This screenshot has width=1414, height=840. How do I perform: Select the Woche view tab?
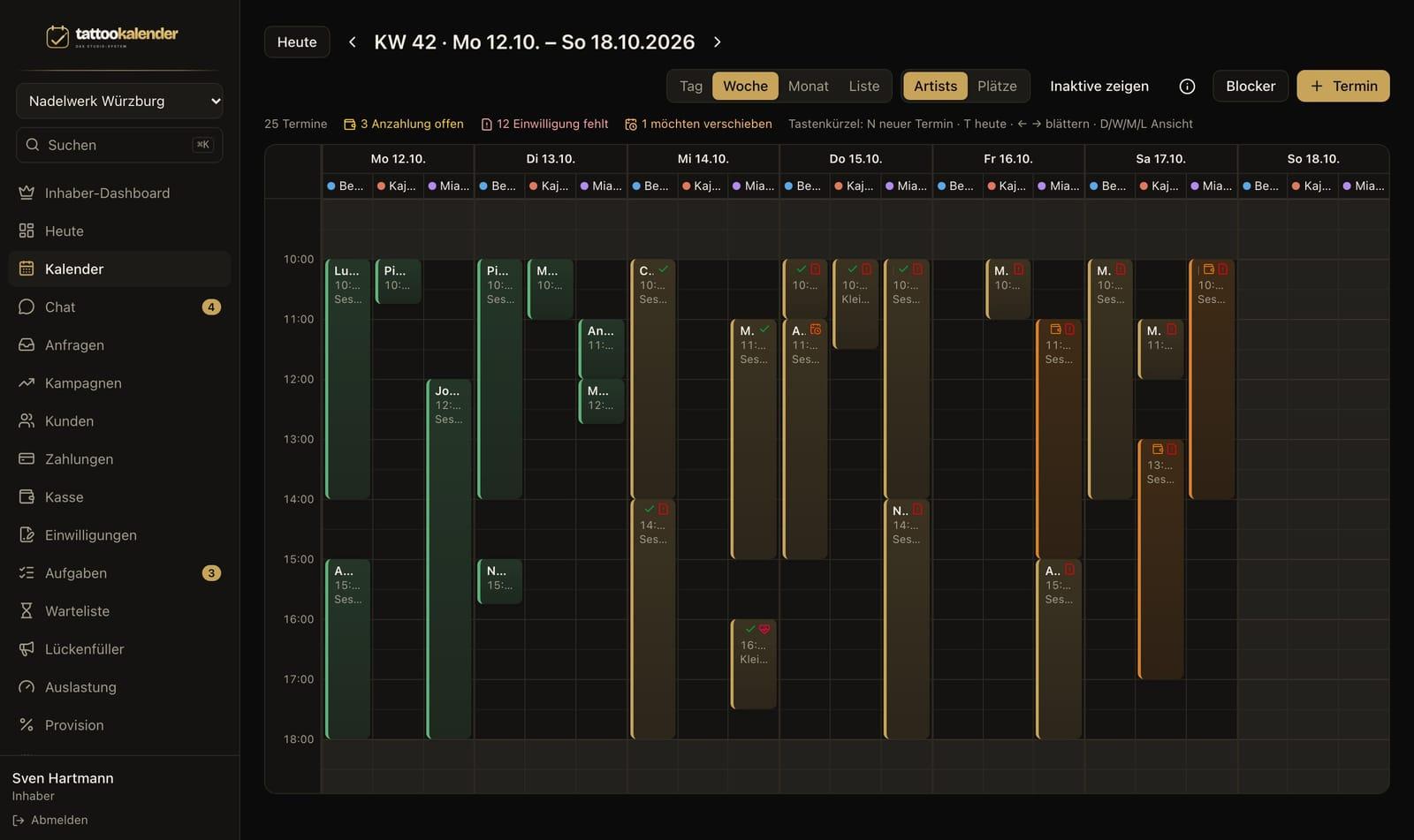pos(745,86)
